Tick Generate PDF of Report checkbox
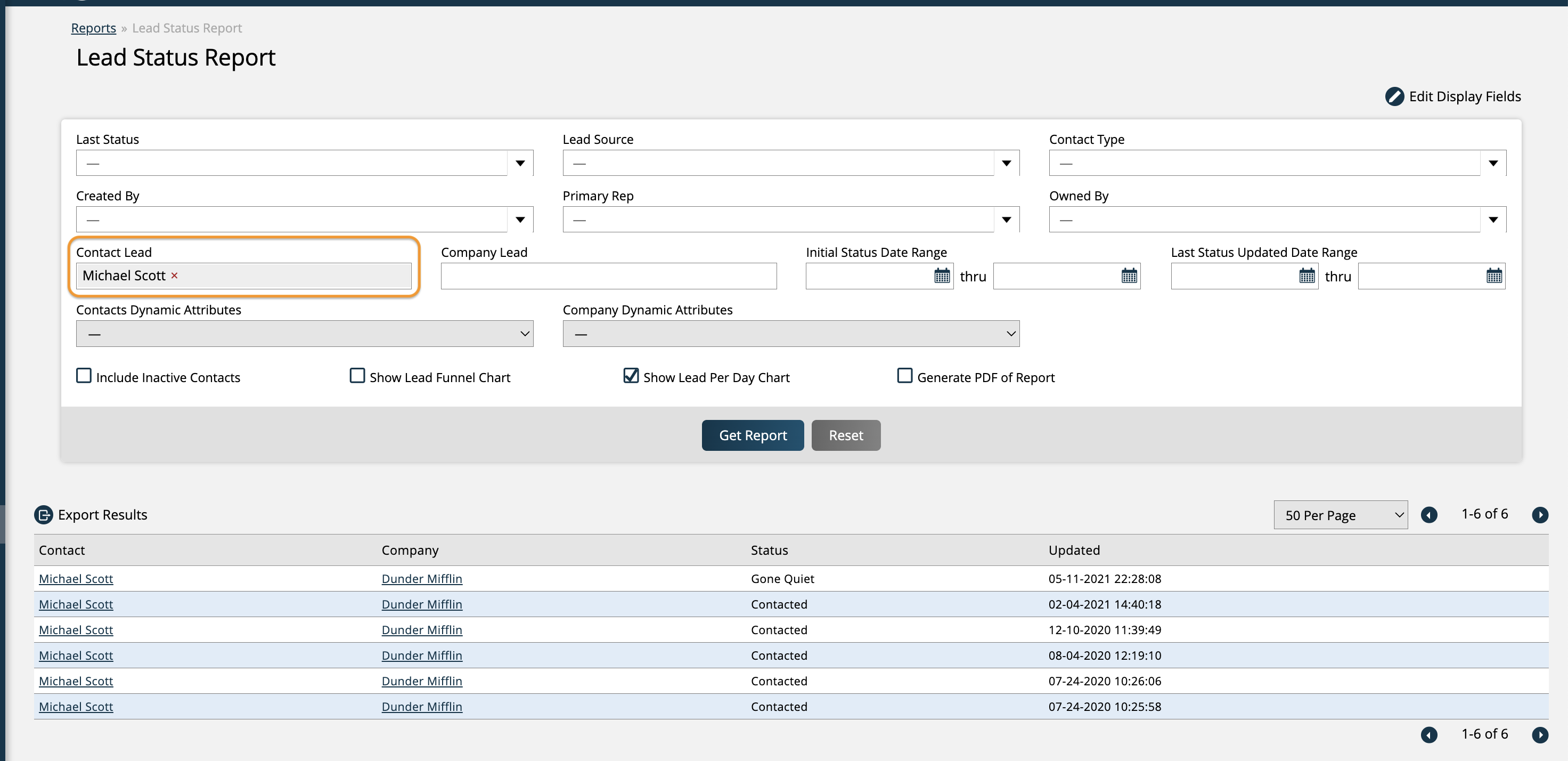 [904, 376]
